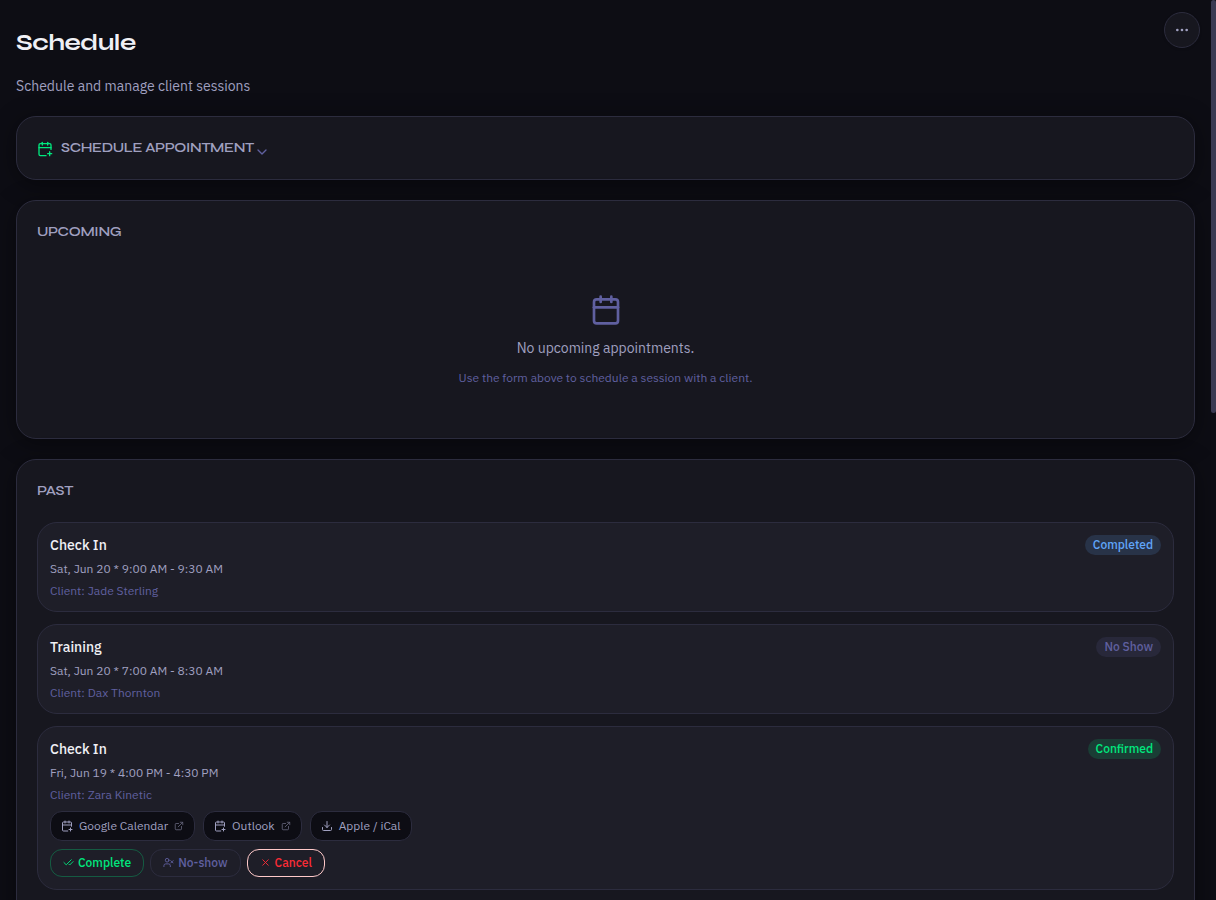Screen dimensions: 1216x900
Task: Click the person icon on No-show button
Action: coord(168,863)
